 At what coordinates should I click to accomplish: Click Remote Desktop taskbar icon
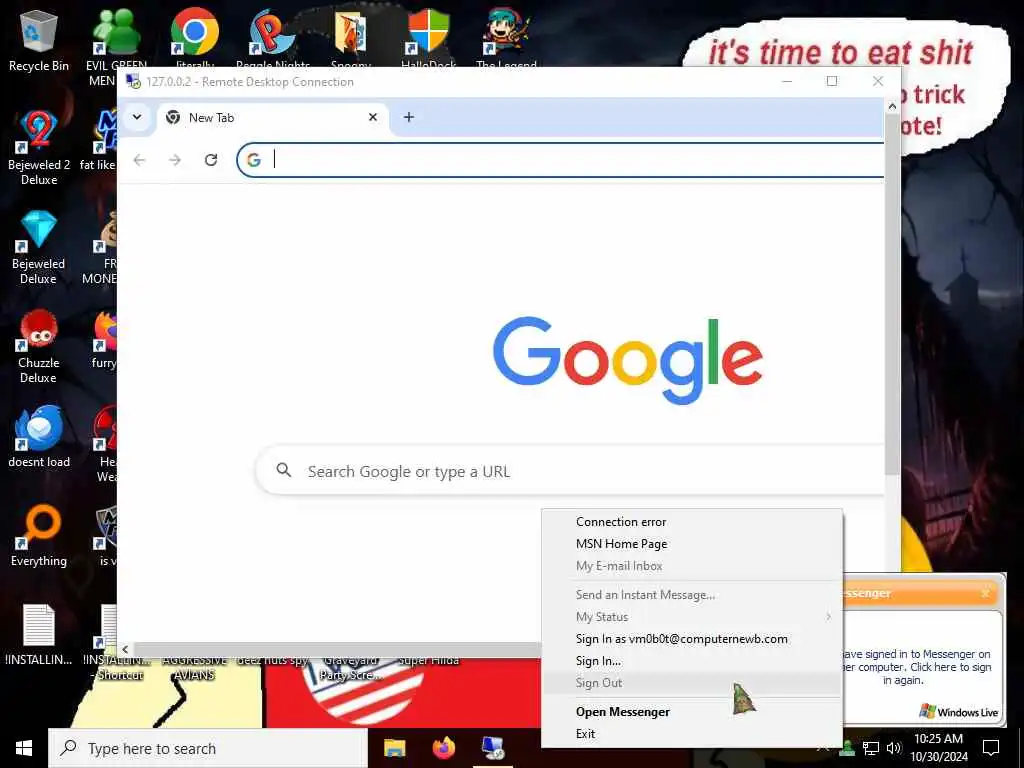pos(493,748)
